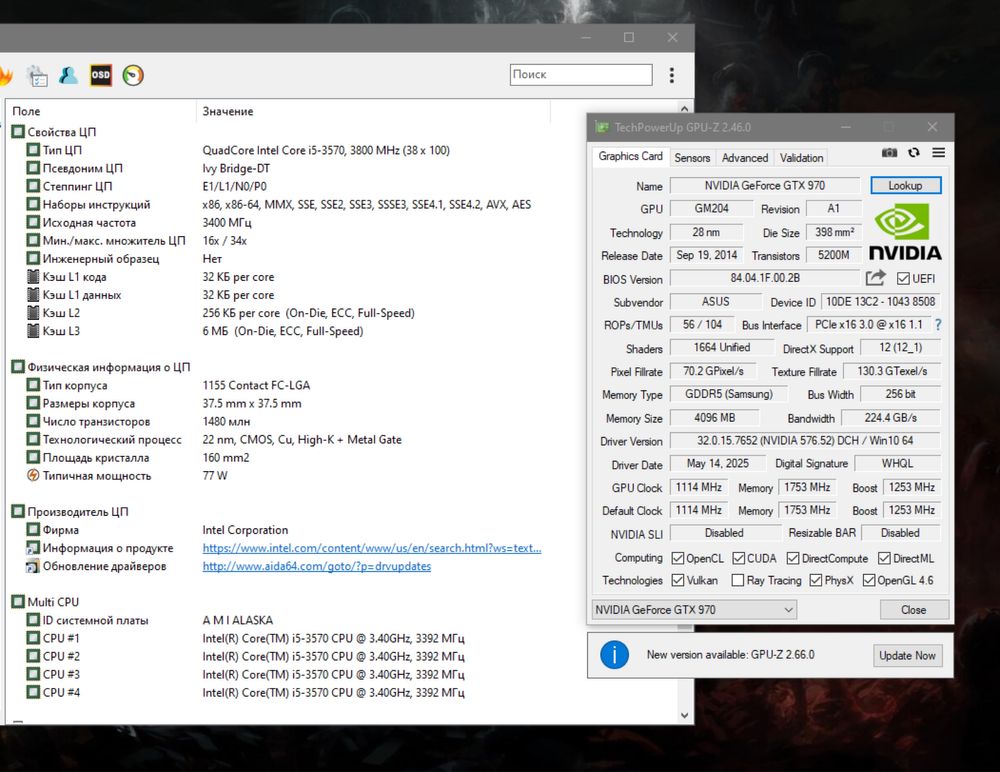Click the green gauge benchmark icon in AIDA64 toolbar

point(133,75)
